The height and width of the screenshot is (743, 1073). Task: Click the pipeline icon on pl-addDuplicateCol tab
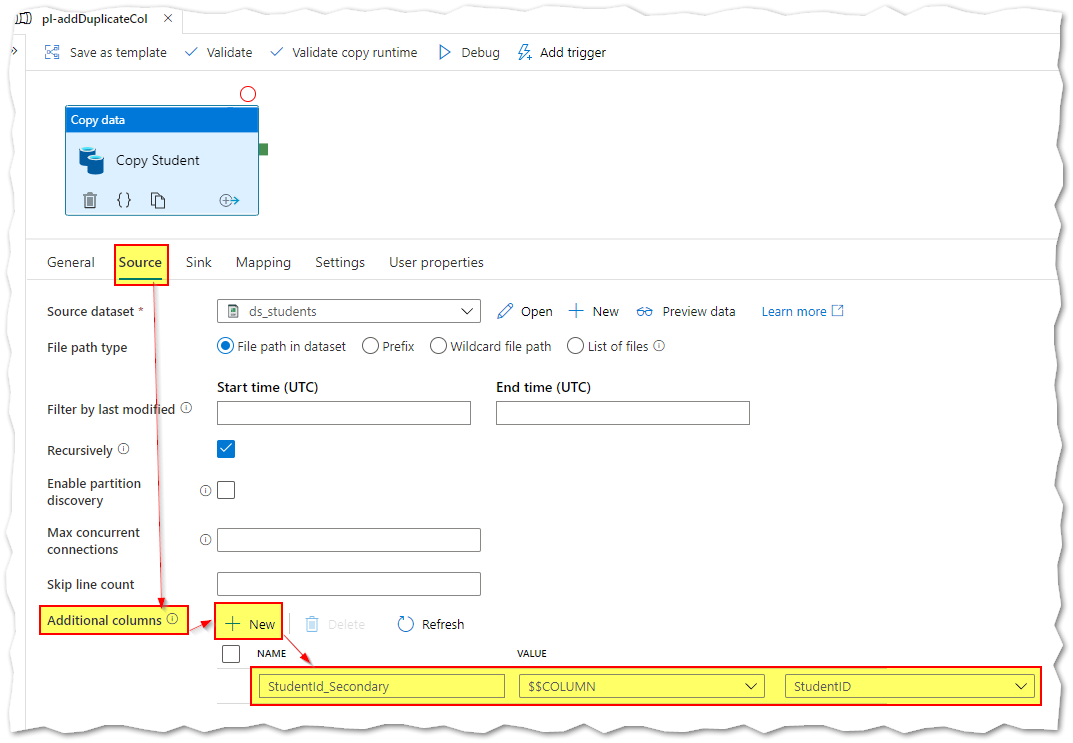25,18
